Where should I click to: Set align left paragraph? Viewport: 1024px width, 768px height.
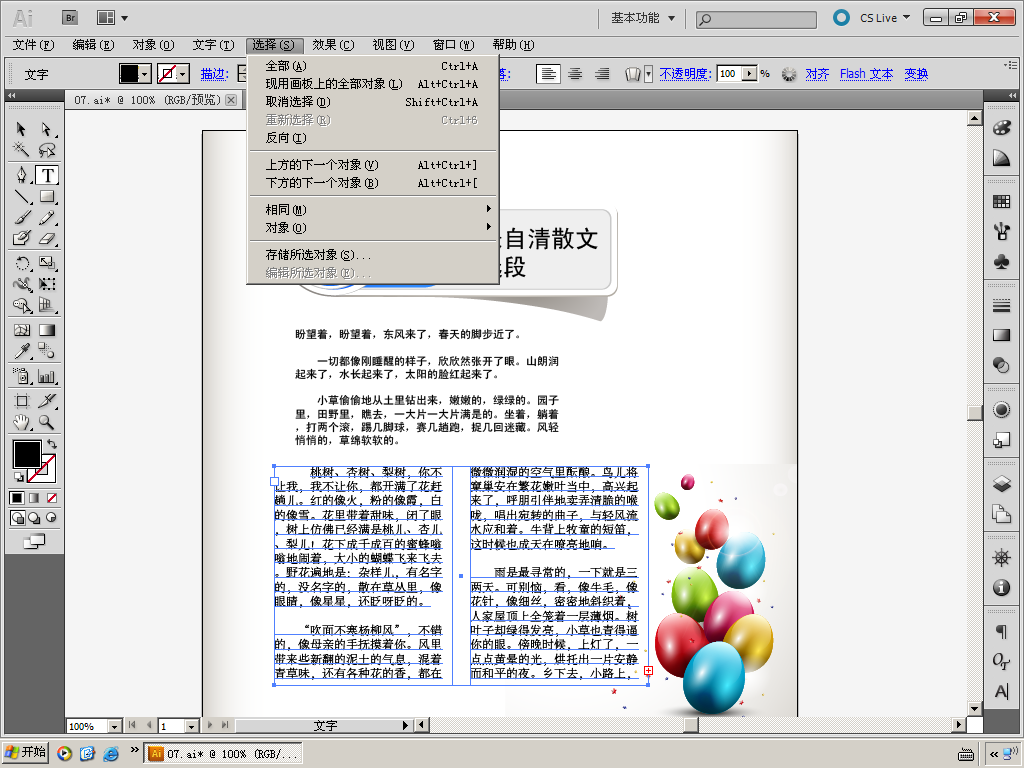[548, 74]
